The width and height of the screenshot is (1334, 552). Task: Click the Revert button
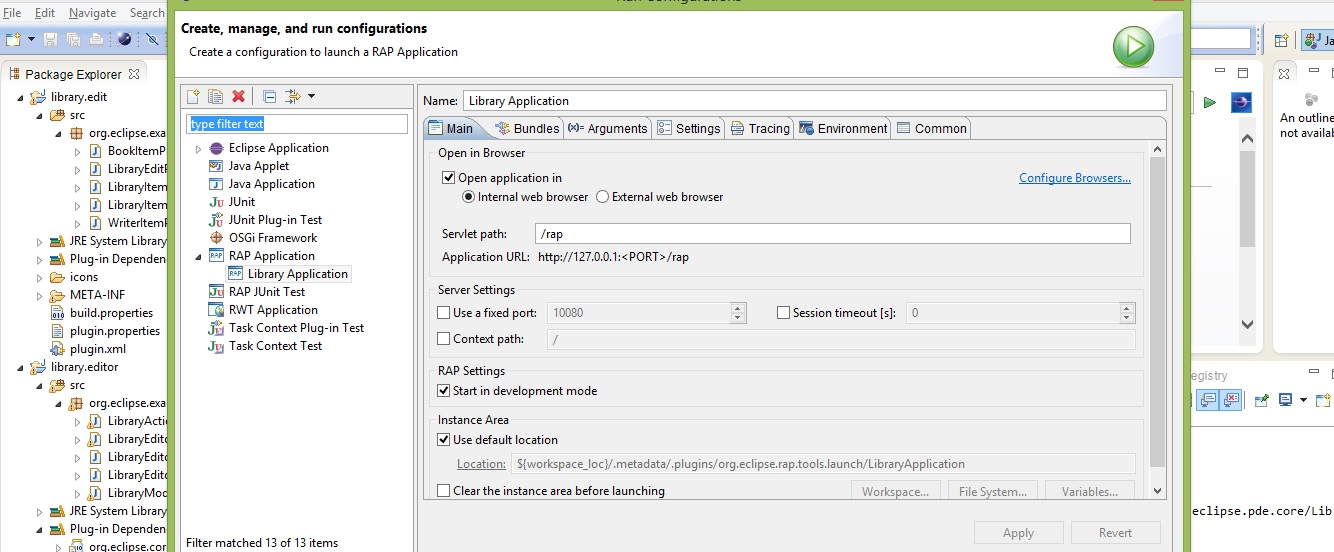1115,533
